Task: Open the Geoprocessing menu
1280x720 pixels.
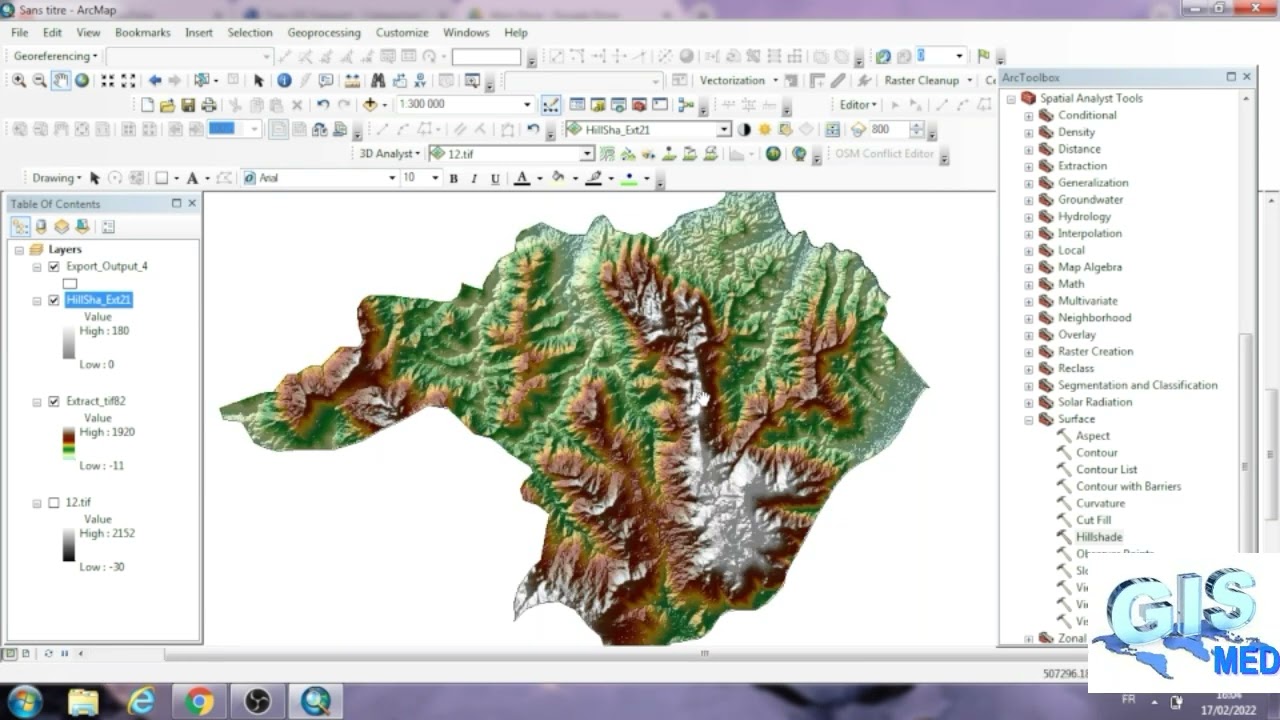Action: (324, 33)
